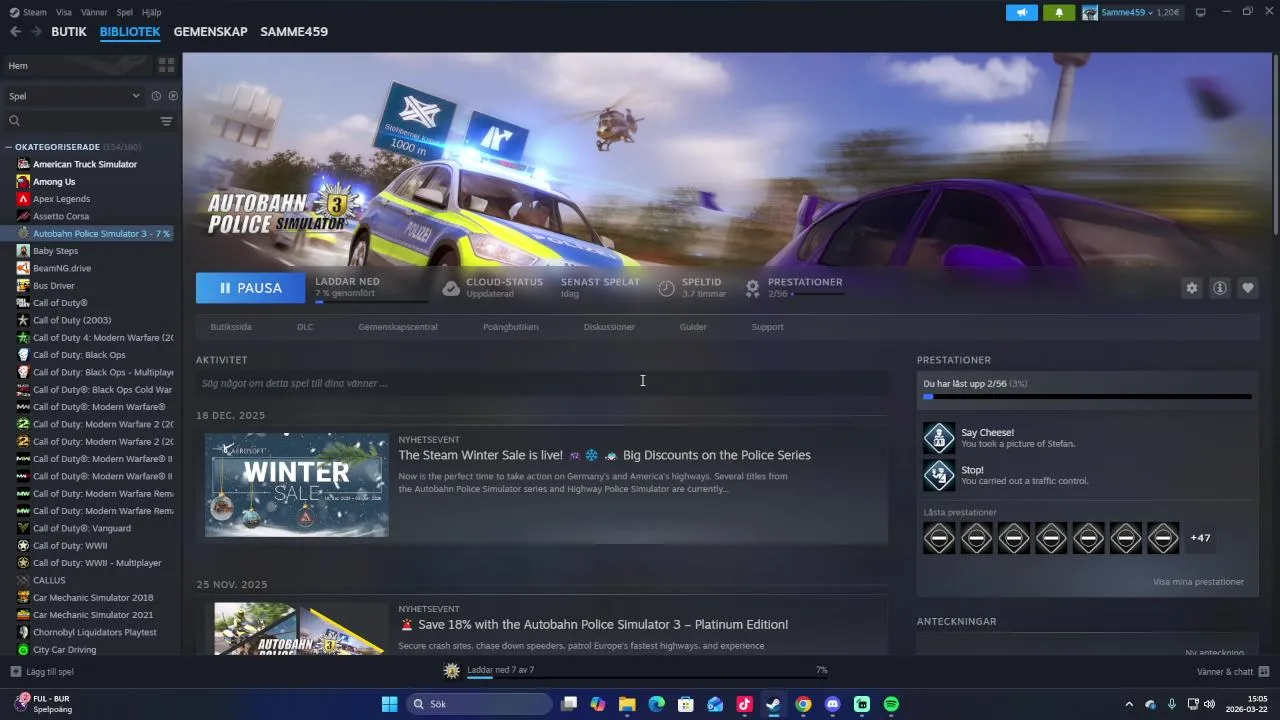Open the Support link
This screenshot has height=720, width=1280.
(x=767, y=327)
